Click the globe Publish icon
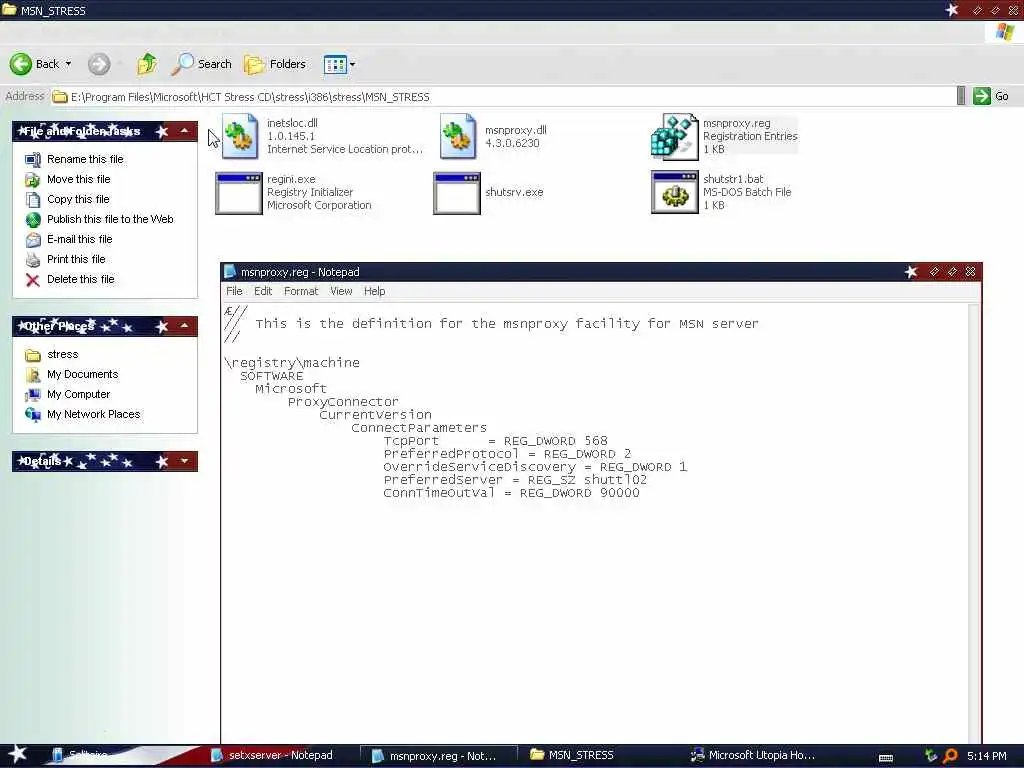Image resolution: width=1024 pixels, height=768 pixels. 33,219
